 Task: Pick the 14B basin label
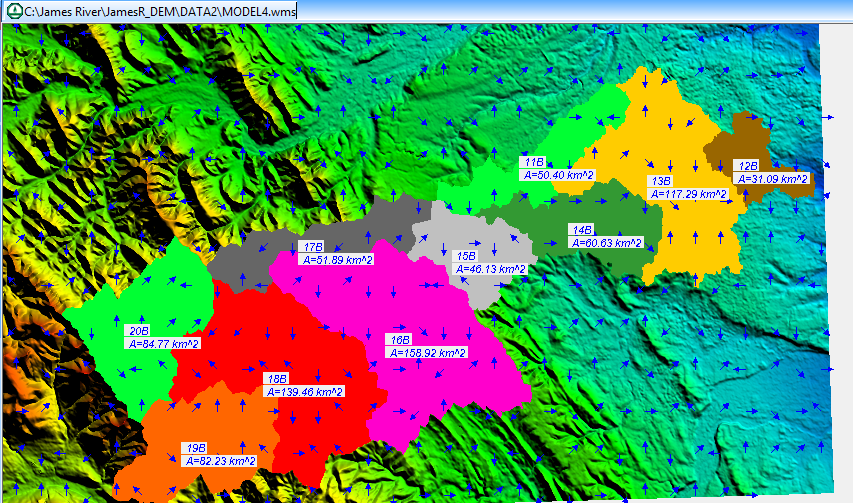pyautogui.click(x=583, y=230)
